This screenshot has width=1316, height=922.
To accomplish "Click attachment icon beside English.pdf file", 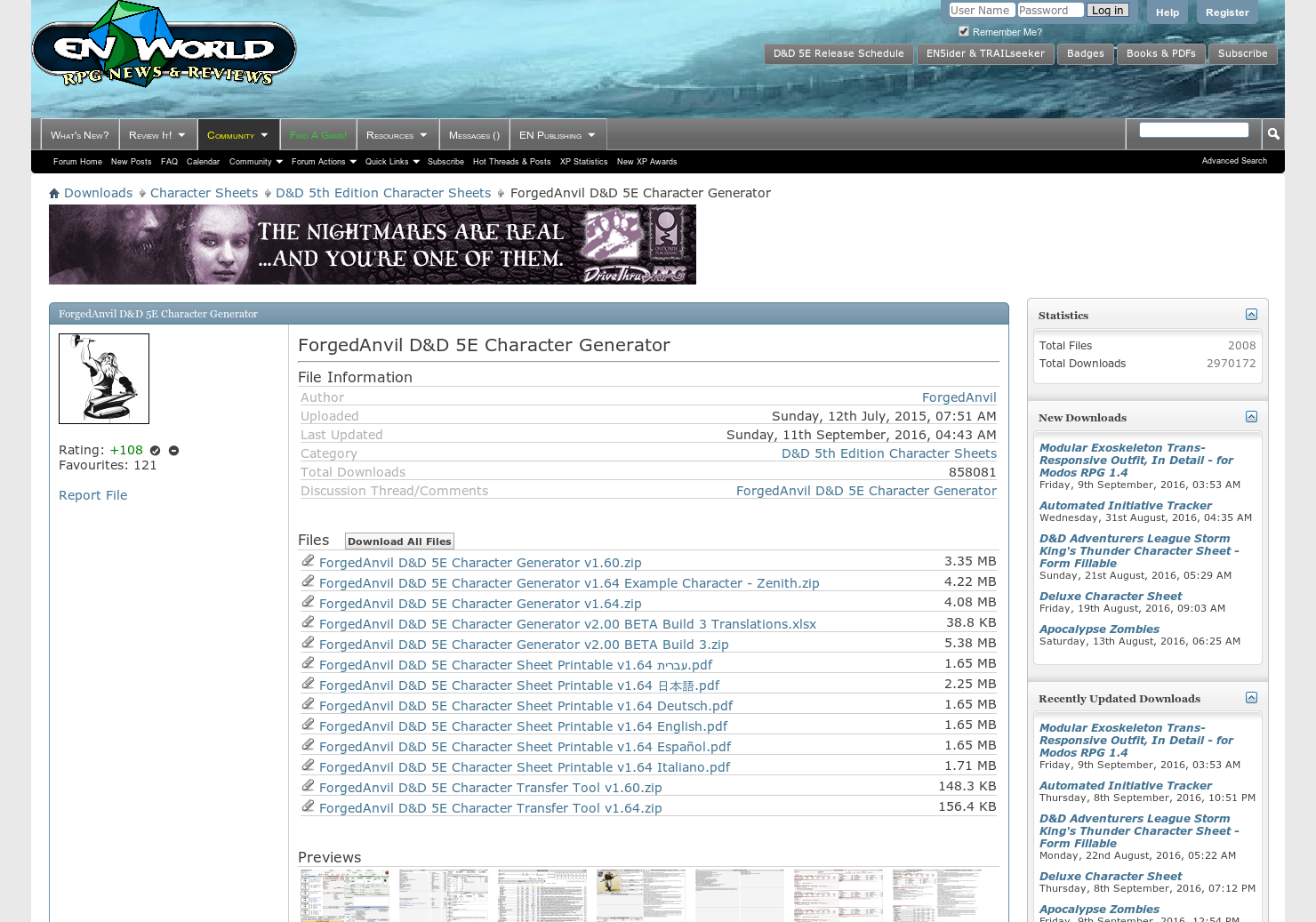I will click(x=308, y=725).
